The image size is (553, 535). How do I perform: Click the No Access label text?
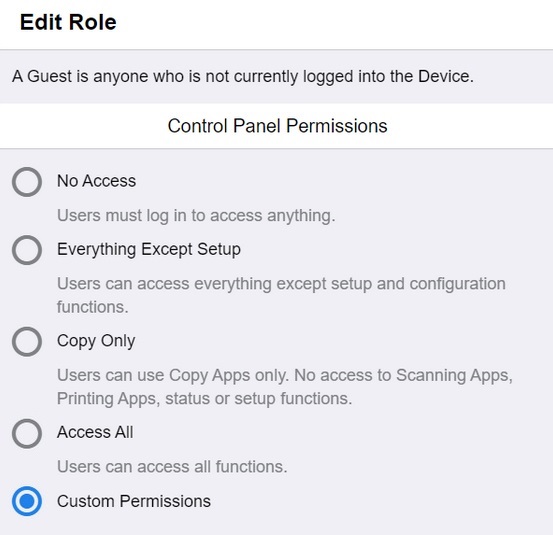pyautogui.click(x=96, y=181)
